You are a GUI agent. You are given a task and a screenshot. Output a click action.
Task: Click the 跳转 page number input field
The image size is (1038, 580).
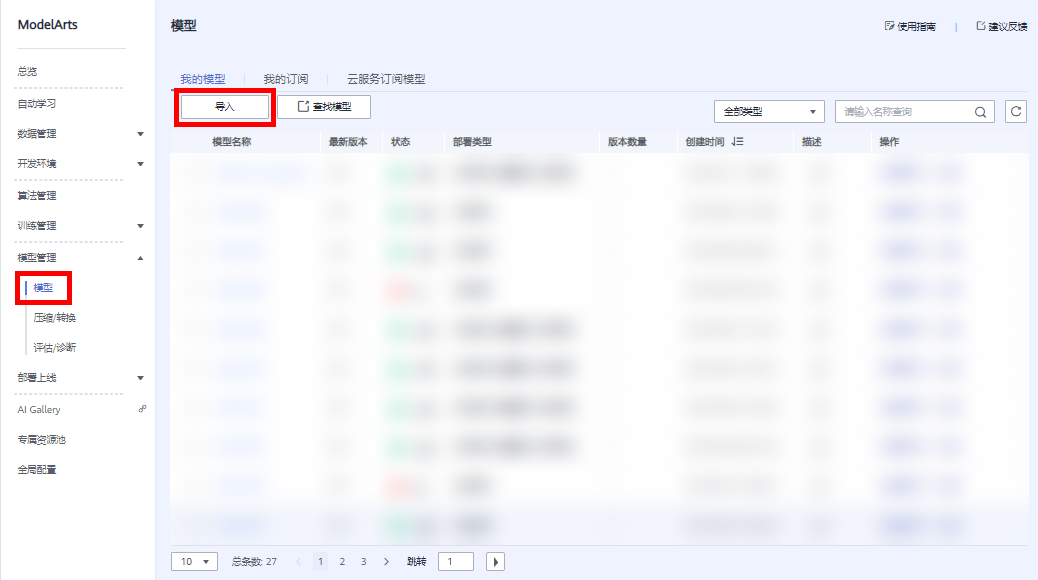[x=456, y=561]
